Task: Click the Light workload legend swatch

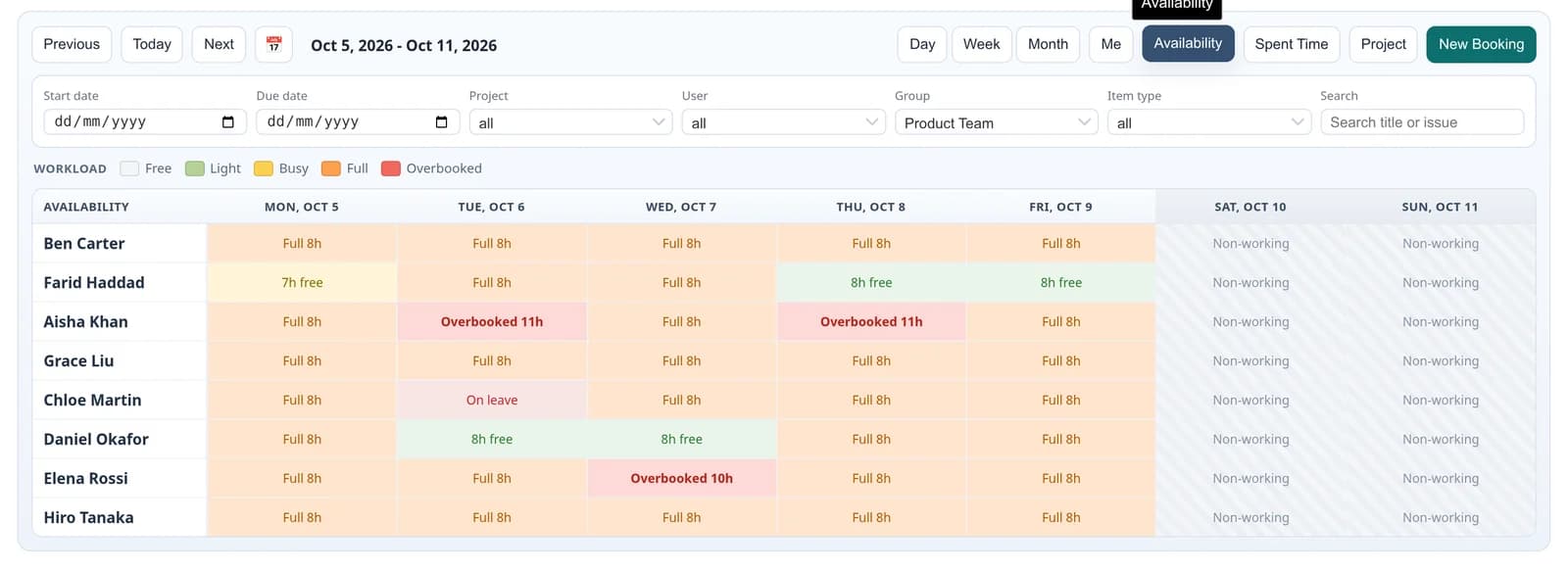Action: [194, 168]
